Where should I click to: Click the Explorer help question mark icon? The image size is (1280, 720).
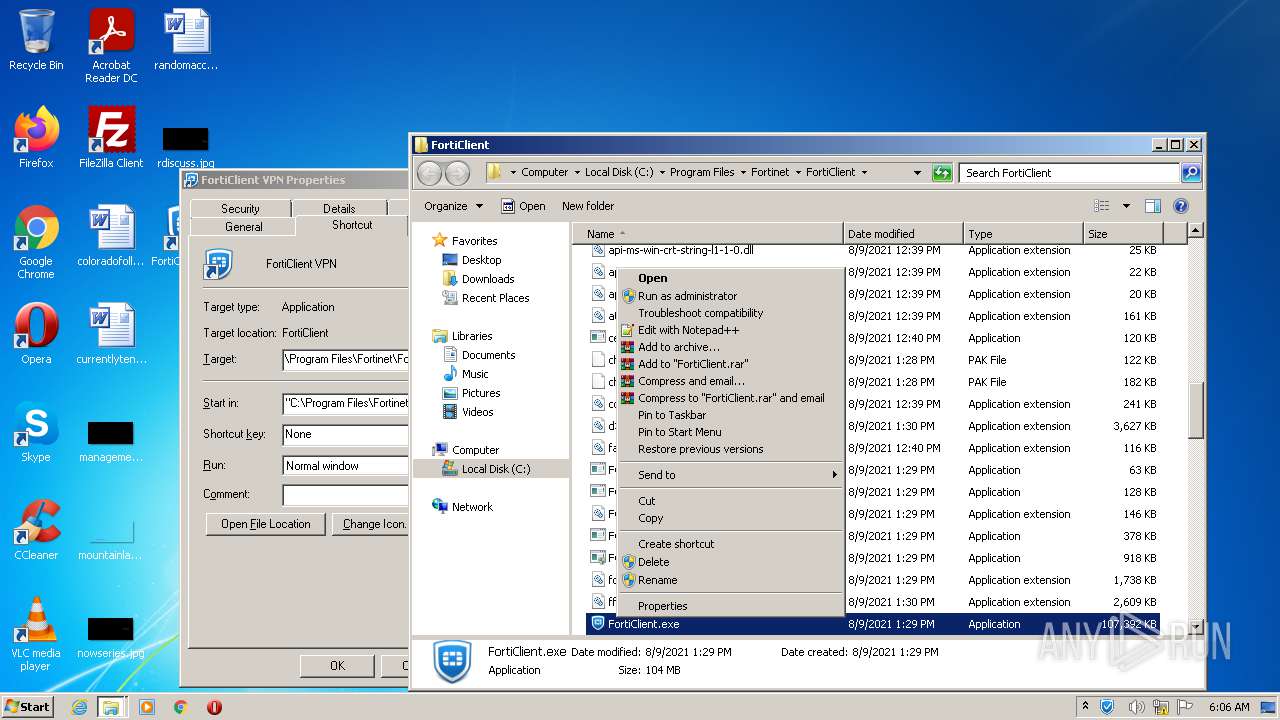1180,206
